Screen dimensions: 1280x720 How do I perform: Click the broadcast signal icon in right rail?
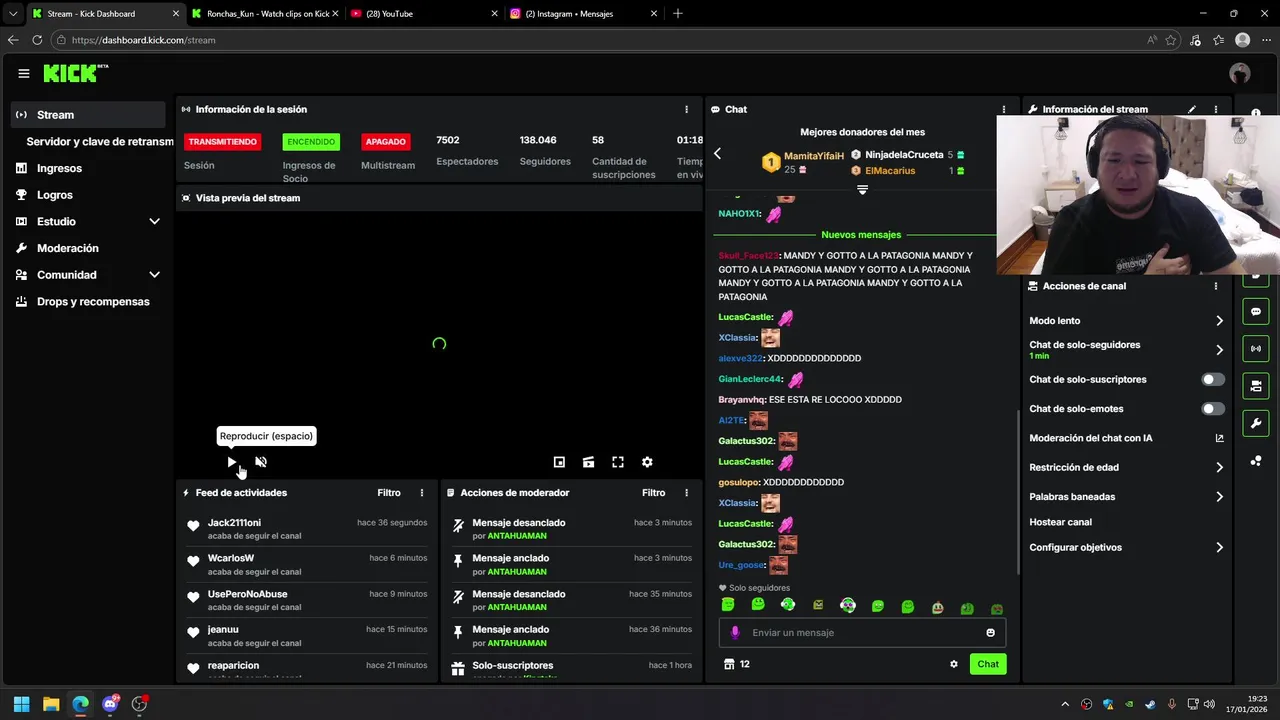(x=1256, y=349)
